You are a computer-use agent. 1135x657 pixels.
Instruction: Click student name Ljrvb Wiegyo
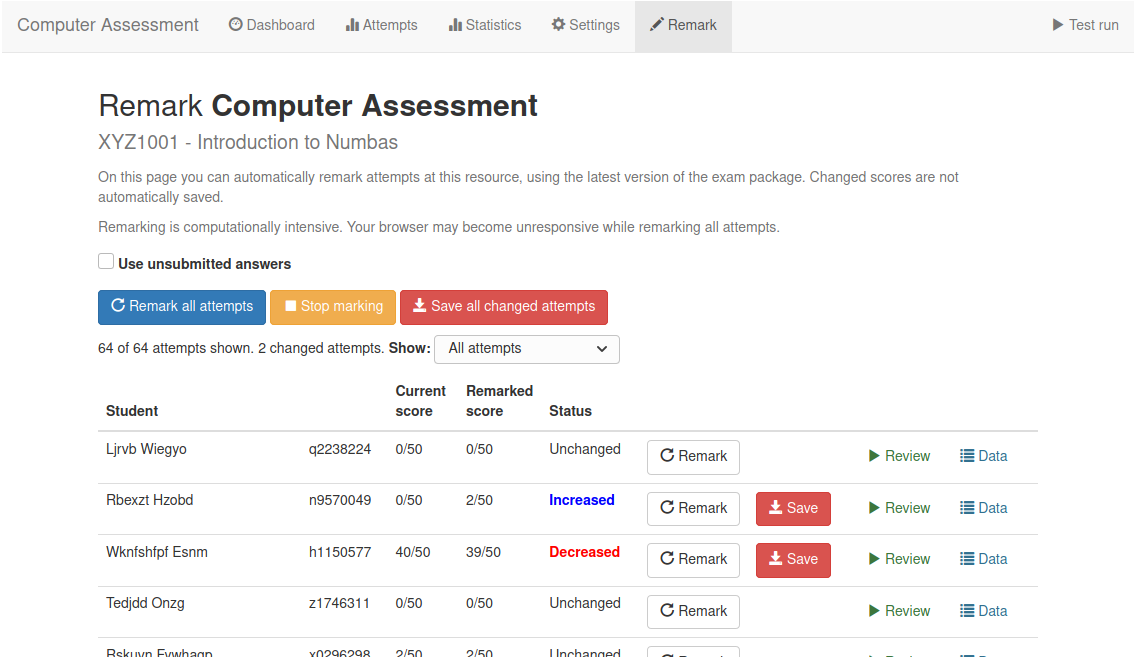146,449
